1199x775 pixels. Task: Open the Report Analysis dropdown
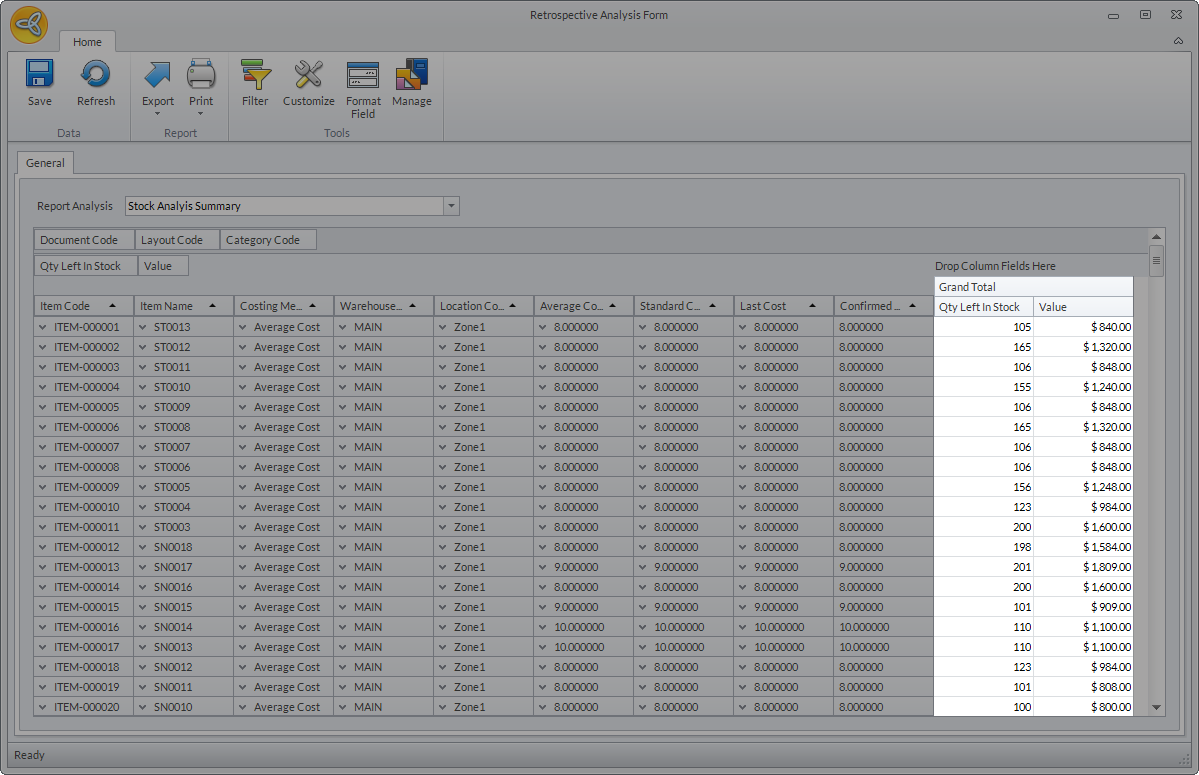click(x=451, y=206)
